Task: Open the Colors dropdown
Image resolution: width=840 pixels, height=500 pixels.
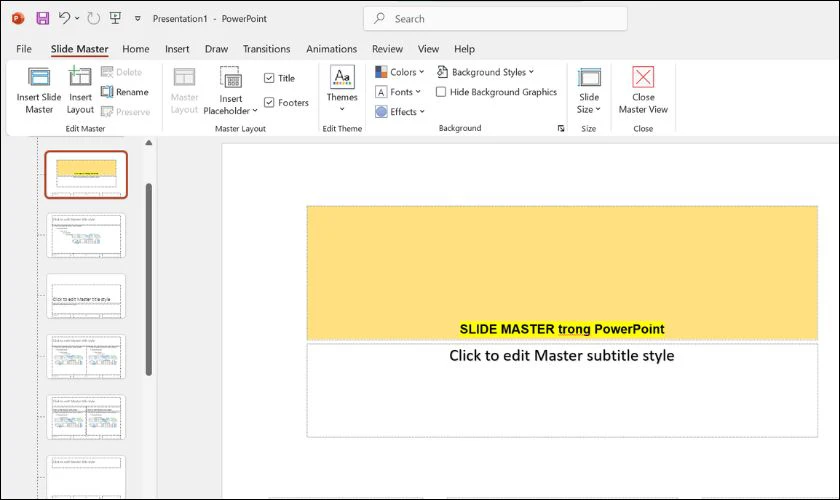Action: tap(400, 72)
